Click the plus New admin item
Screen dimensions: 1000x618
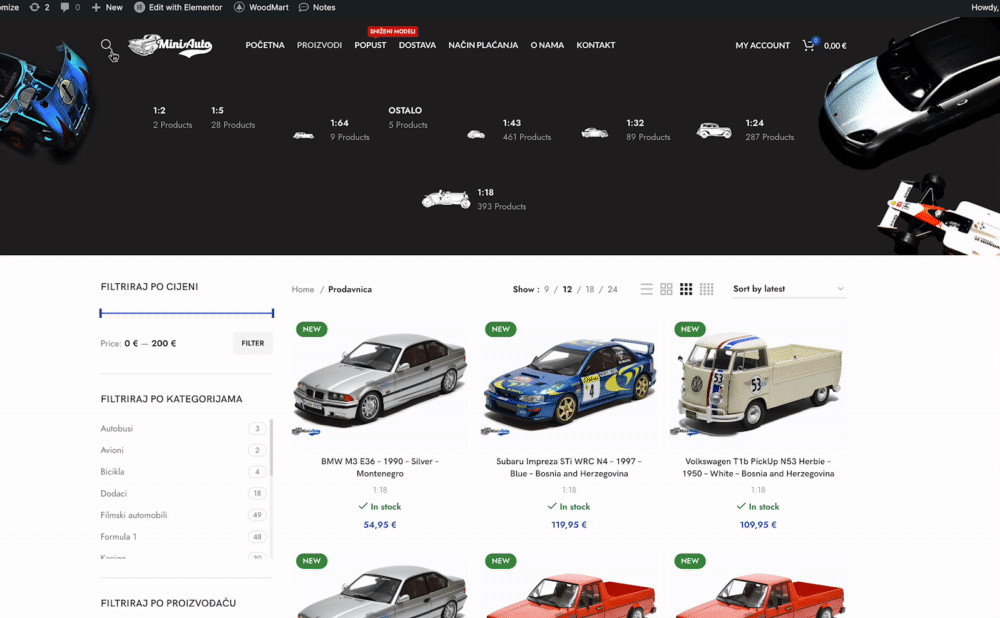107,7
